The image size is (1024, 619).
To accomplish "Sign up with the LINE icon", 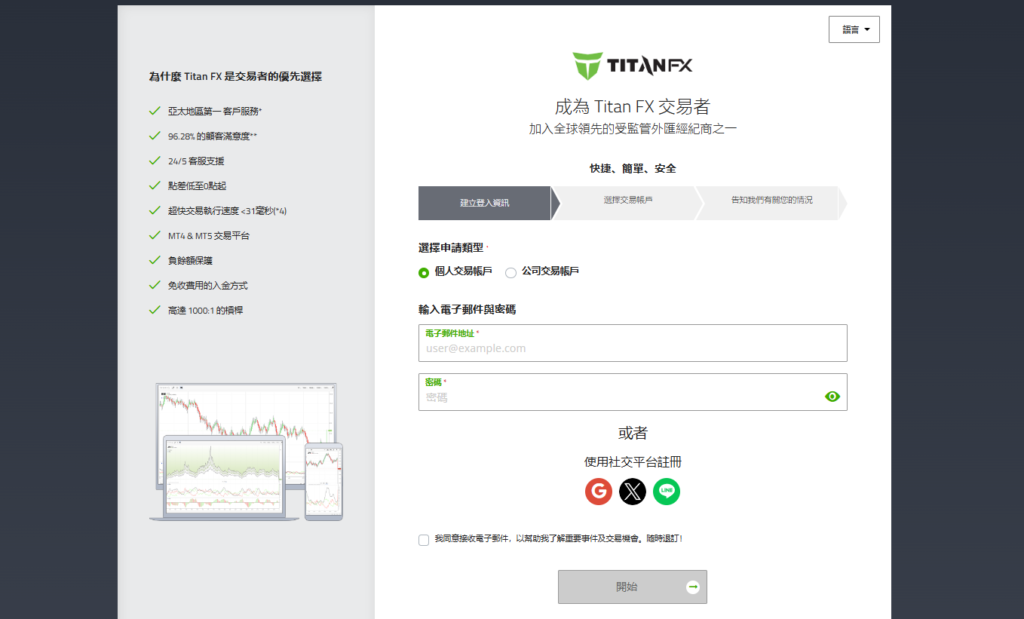I will tap(666, 492).
